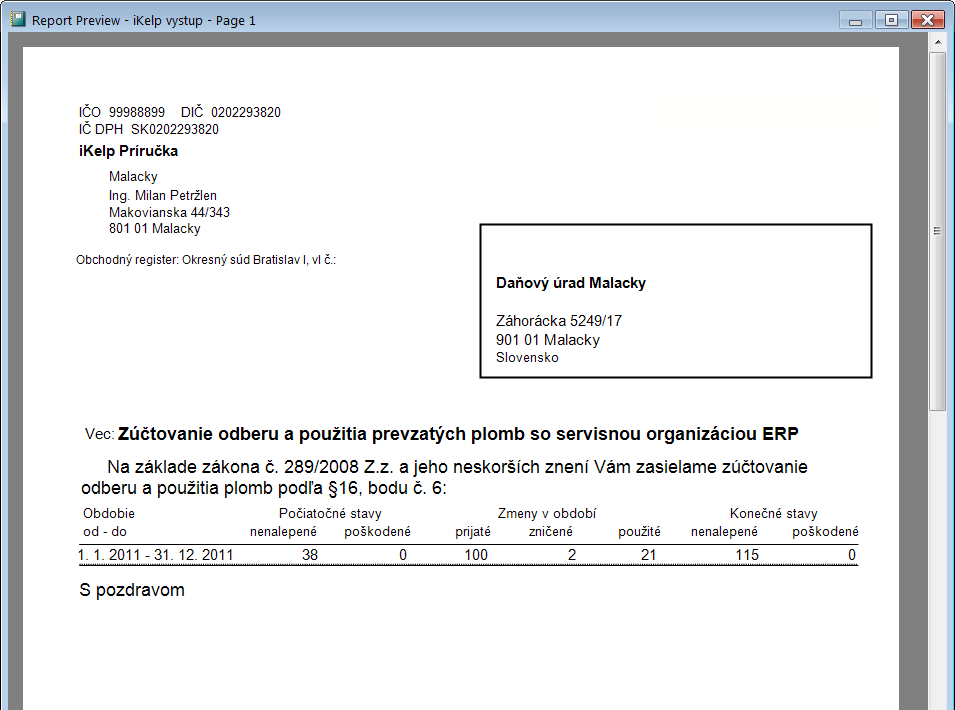
Task: Click the 'Konečné stavy' column header
Action: (x=773, y=513)
